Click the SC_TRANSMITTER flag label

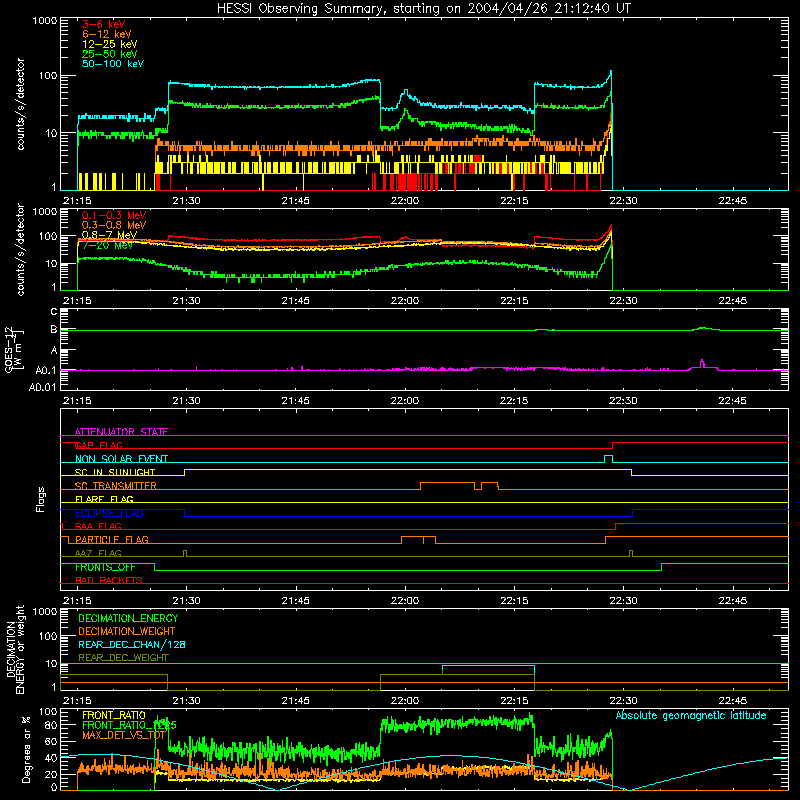[115, 486]
